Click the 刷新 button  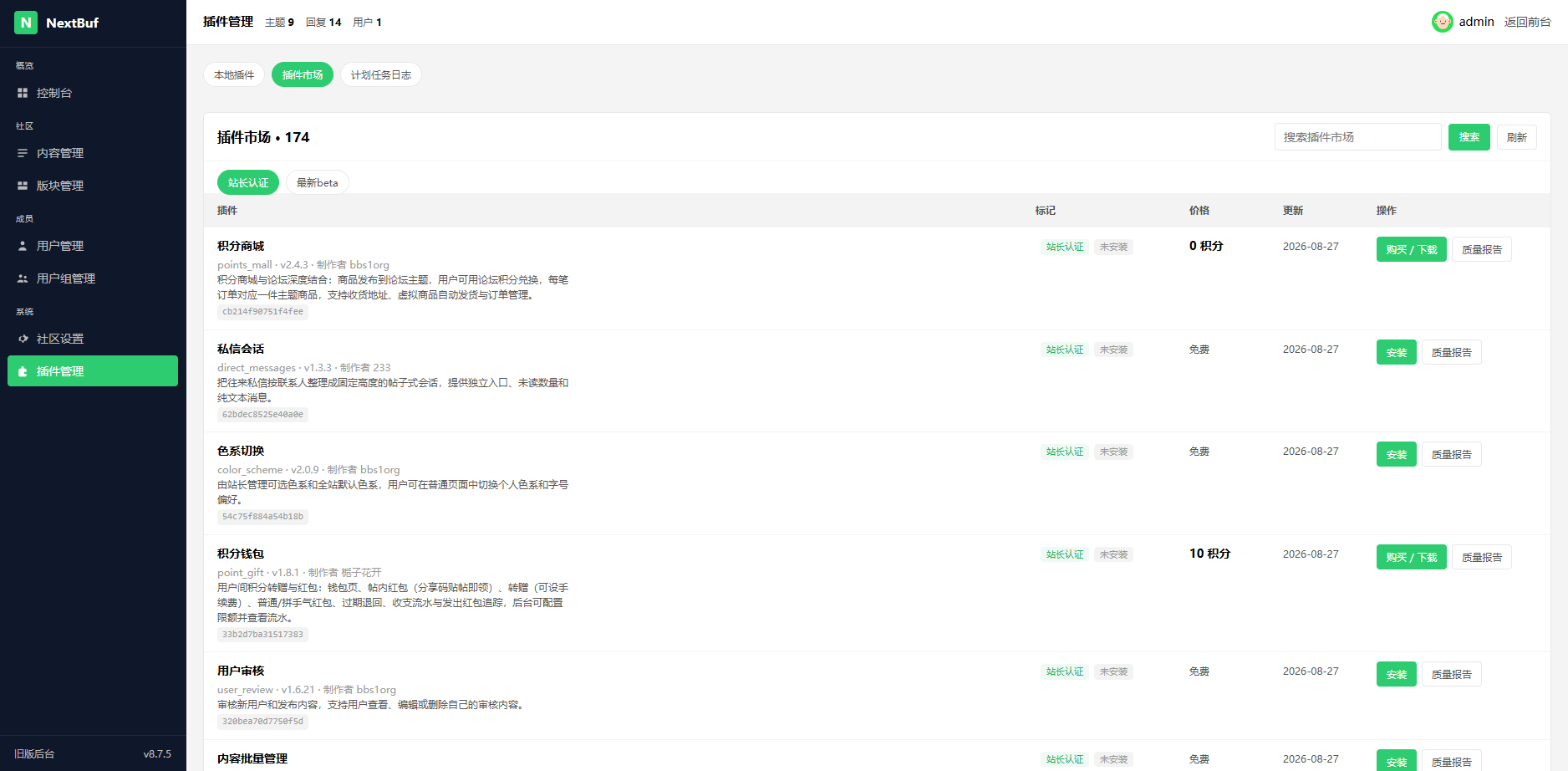[x=1517, y=137]
